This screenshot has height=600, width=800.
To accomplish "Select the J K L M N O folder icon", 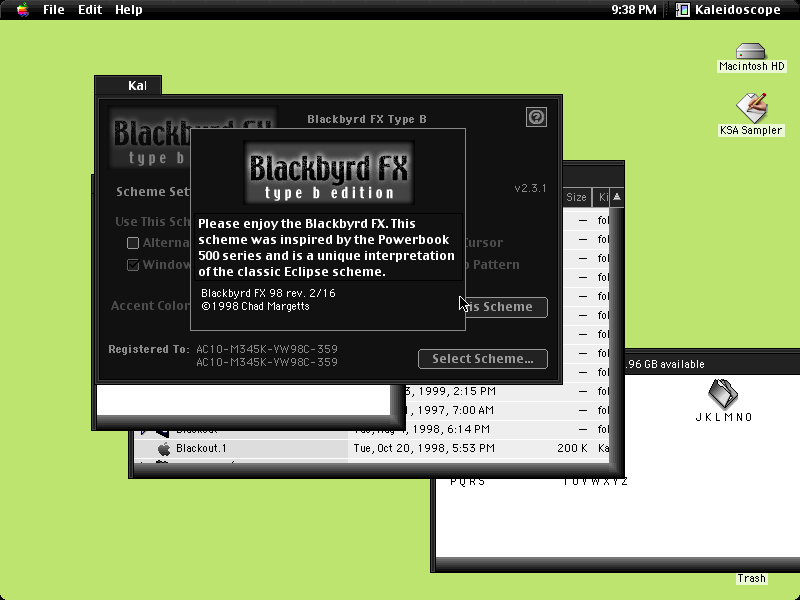I will click(723, 393).
